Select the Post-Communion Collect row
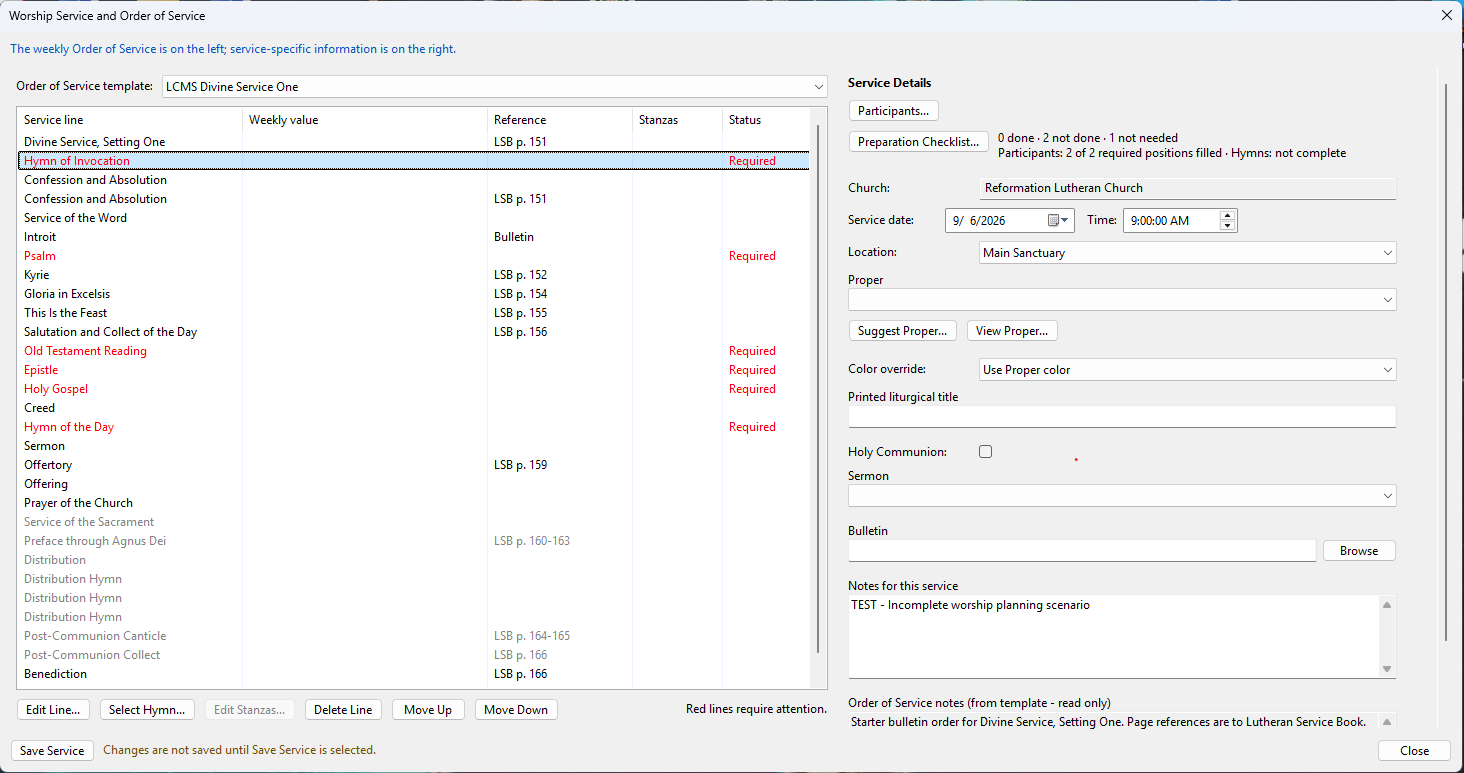 coord(414,655)
